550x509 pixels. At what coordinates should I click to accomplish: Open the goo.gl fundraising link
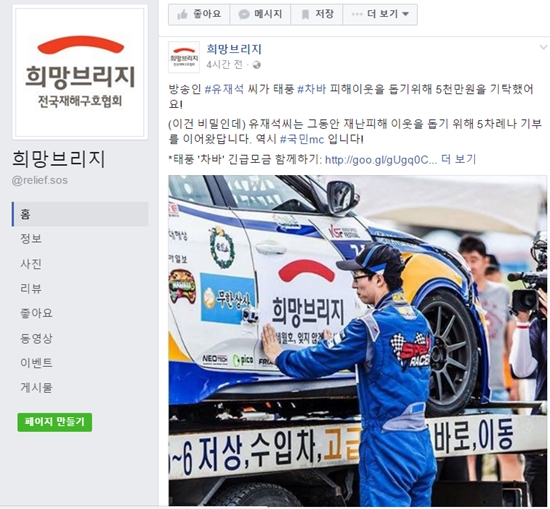(381, 160)
